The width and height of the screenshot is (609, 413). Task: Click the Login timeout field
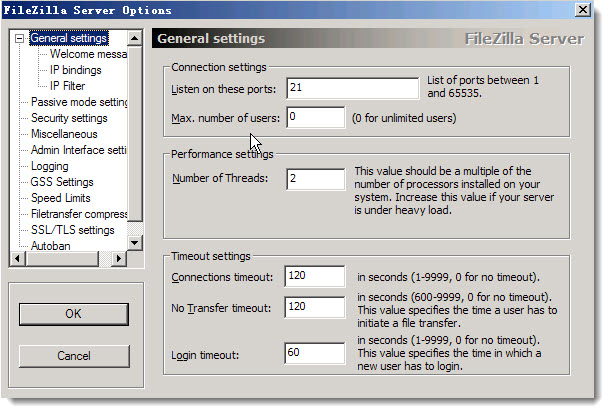(315, 353)
